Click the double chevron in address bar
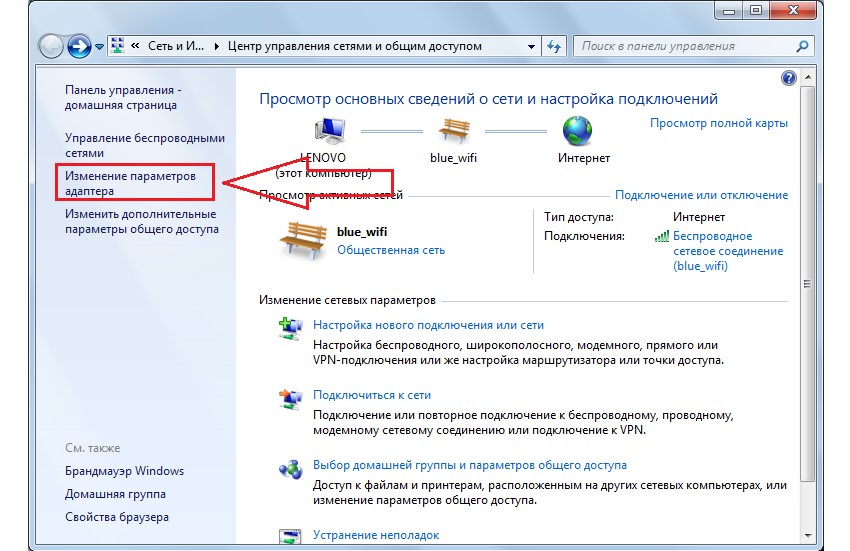The image size is (850, 551). click(135, 46)
